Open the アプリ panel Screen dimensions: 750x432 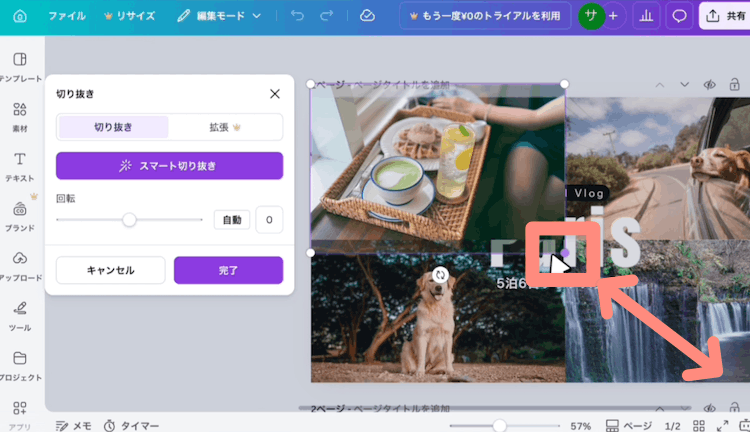[x=20, y=415]
